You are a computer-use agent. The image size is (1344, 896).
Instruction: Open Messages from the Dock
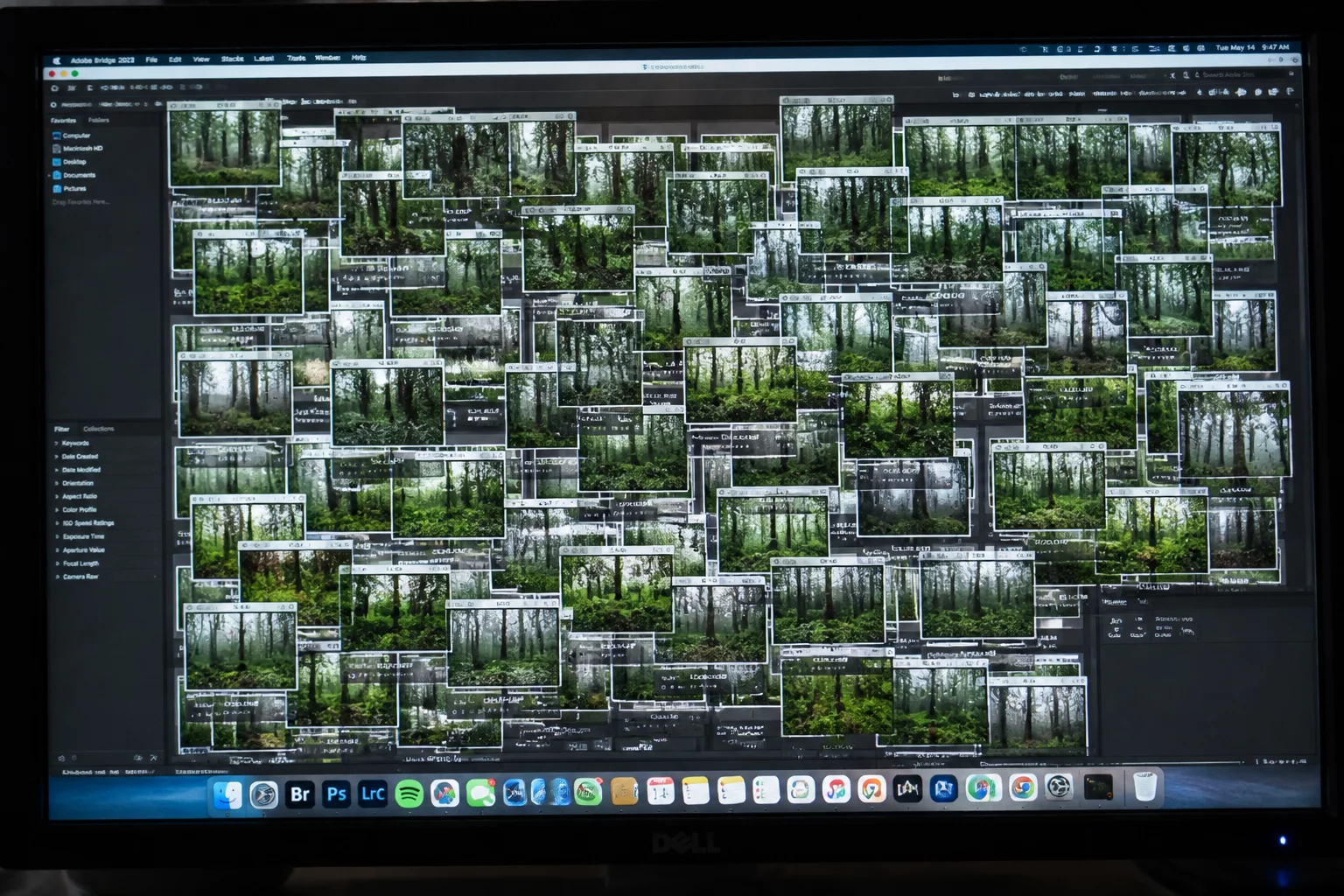(480, 793)
